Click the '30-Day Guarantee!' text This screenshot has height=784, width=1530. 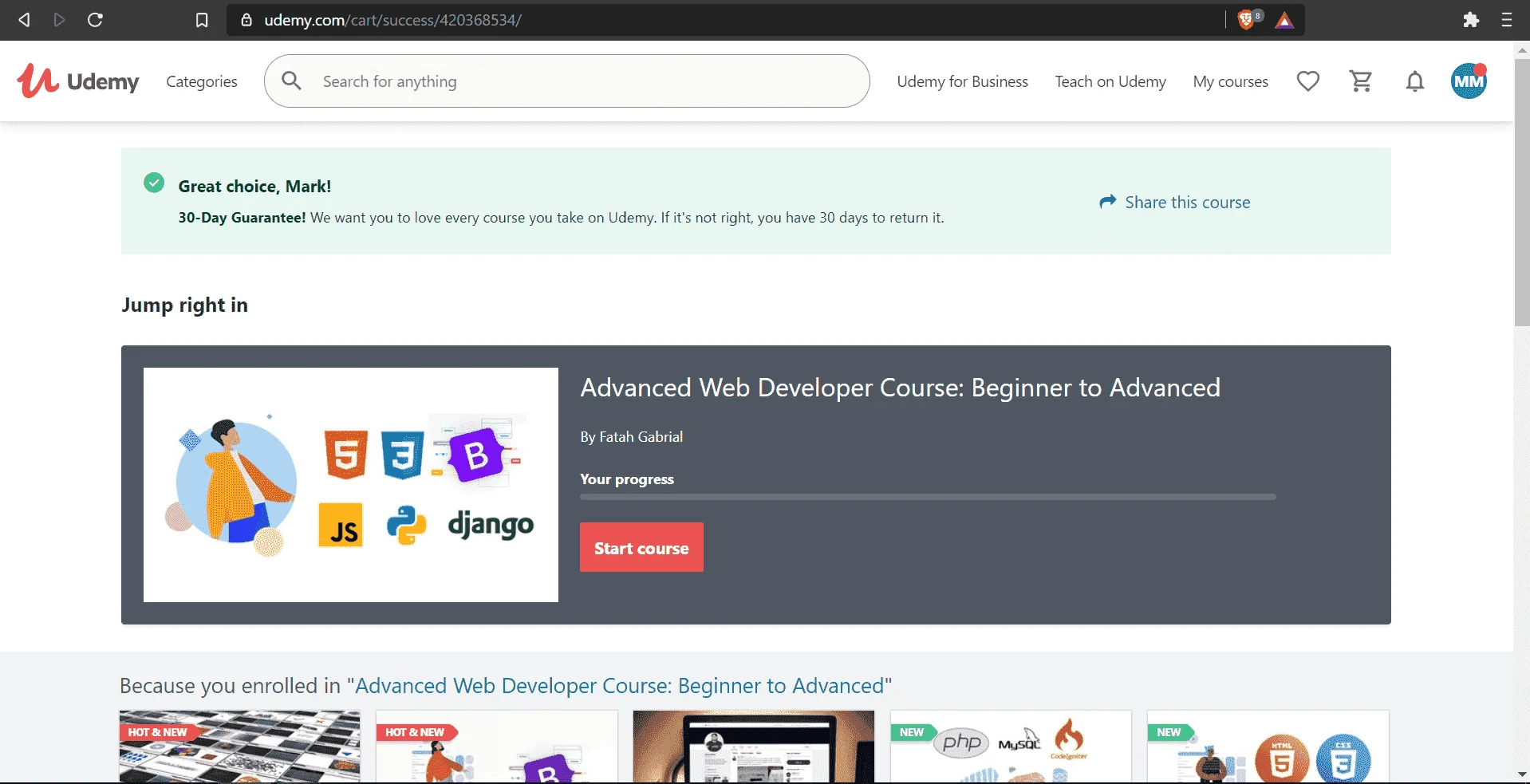(x=242, y=218)
